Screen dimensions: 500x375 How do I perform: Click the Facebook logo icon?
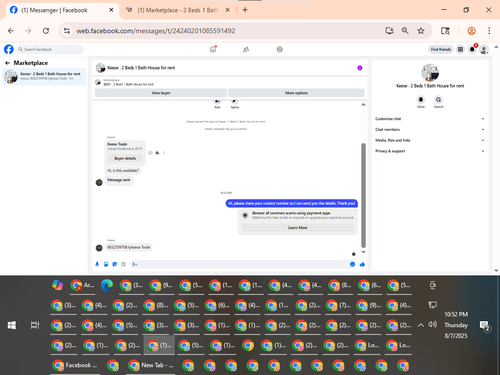pos(9,49)
